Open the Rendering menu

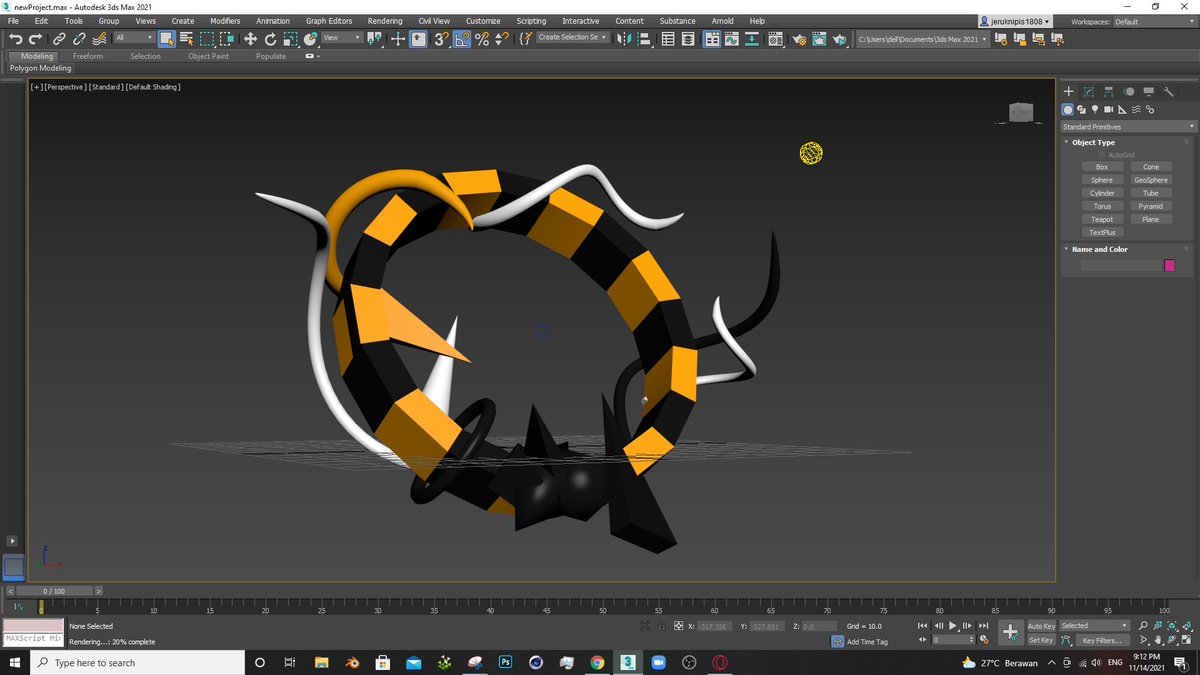pyautogui.click(x=385, y=20)
